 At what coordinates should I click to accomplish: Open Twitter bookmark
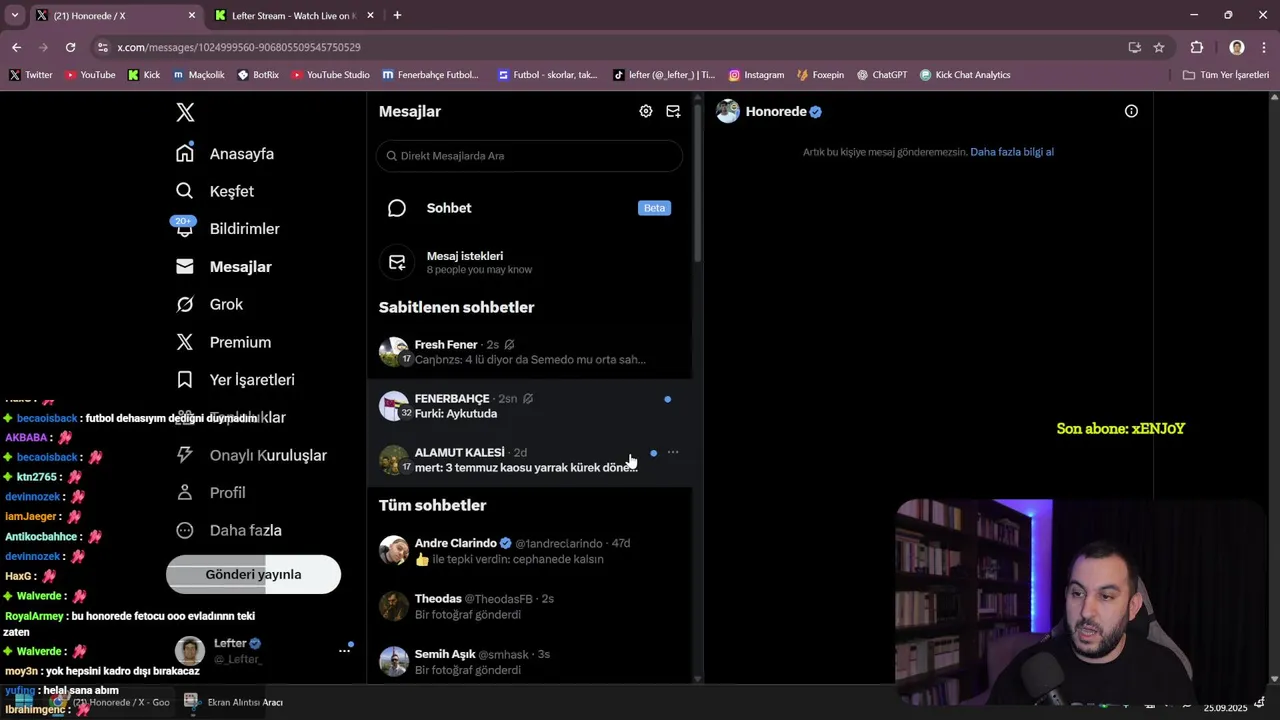click(31, 75)
